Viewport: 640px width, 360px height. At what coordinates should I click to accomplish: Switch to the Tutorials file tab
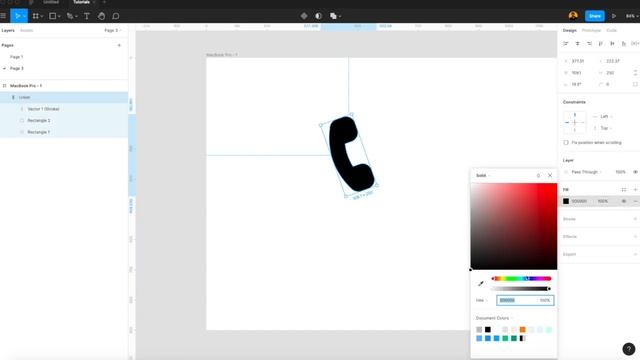(81, 2)
